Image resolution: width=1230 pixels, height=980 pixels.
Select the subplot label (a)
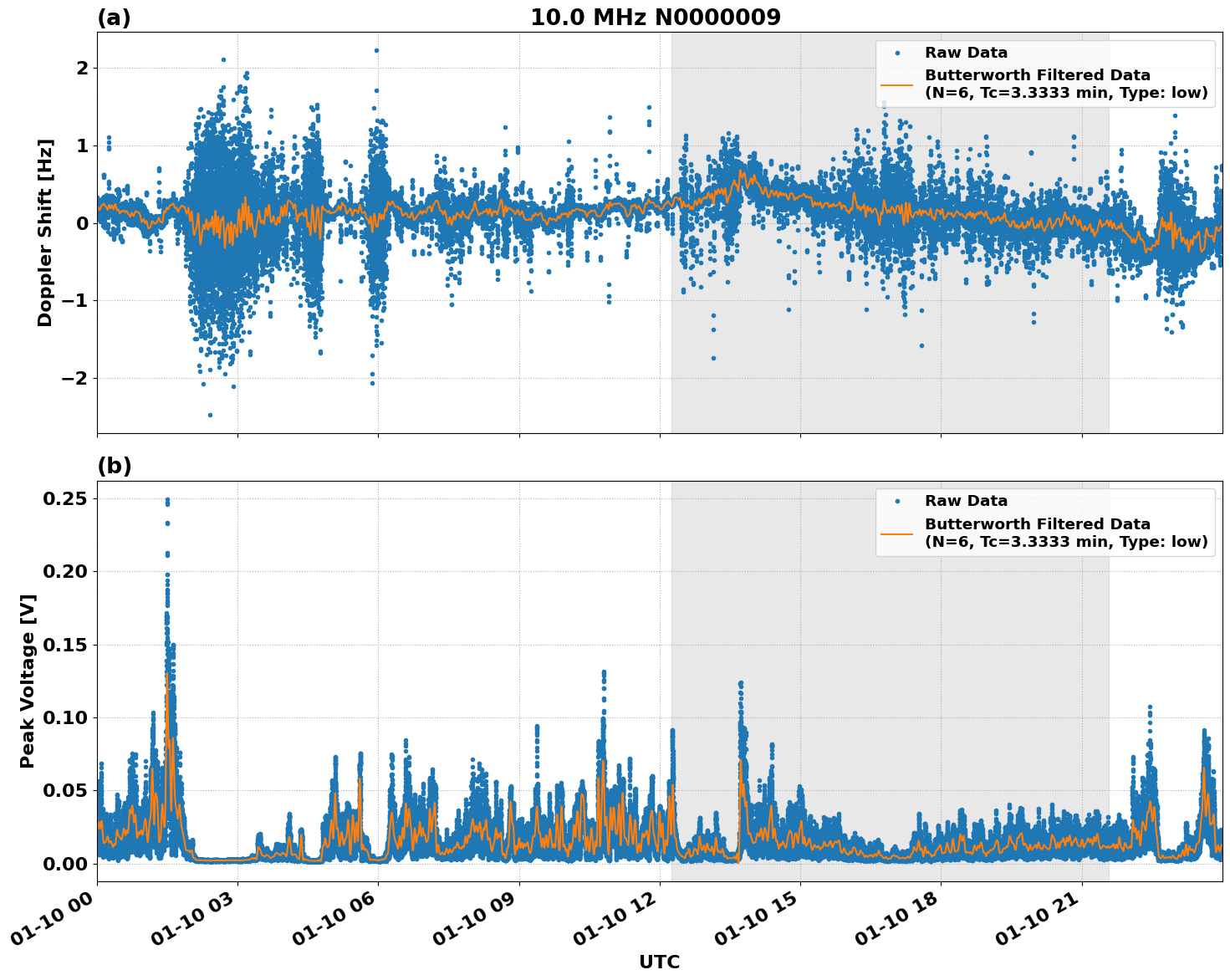113,15
